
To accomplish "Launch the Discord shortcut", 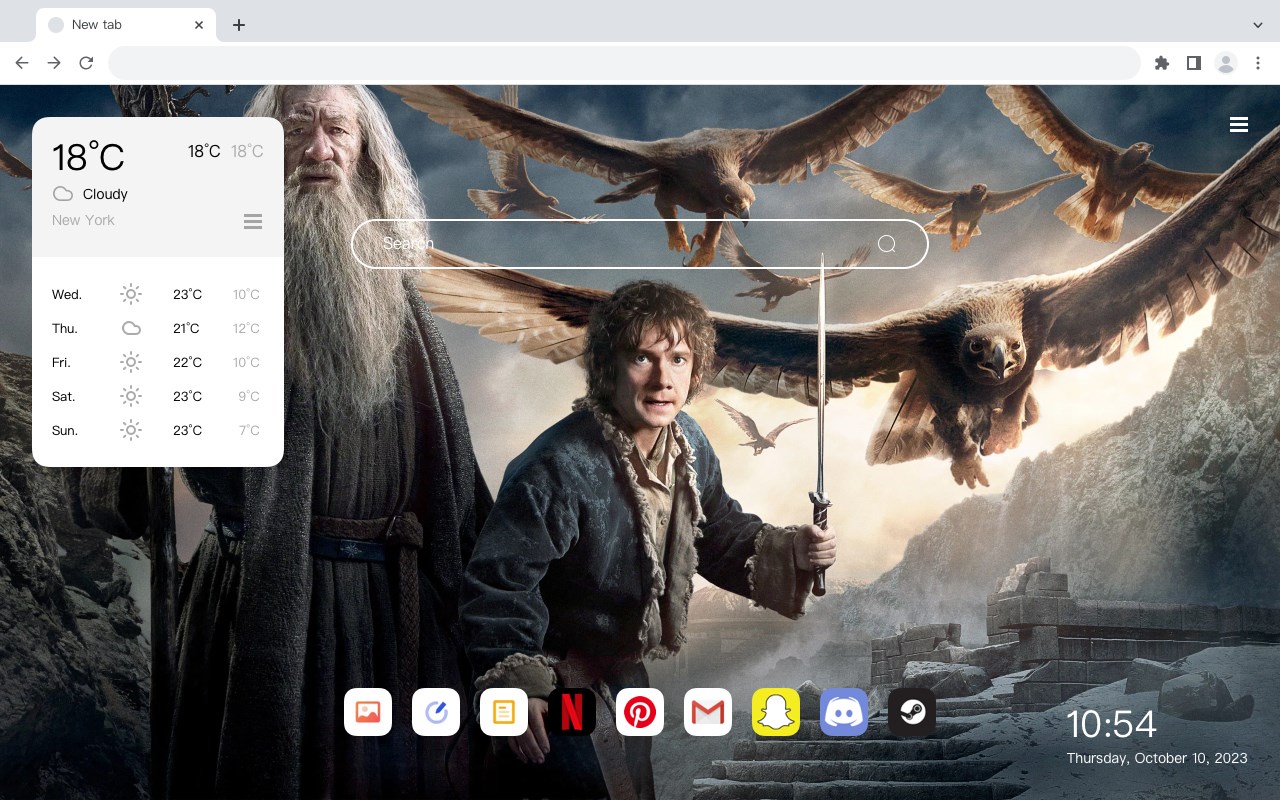I will tap(844, 712).
